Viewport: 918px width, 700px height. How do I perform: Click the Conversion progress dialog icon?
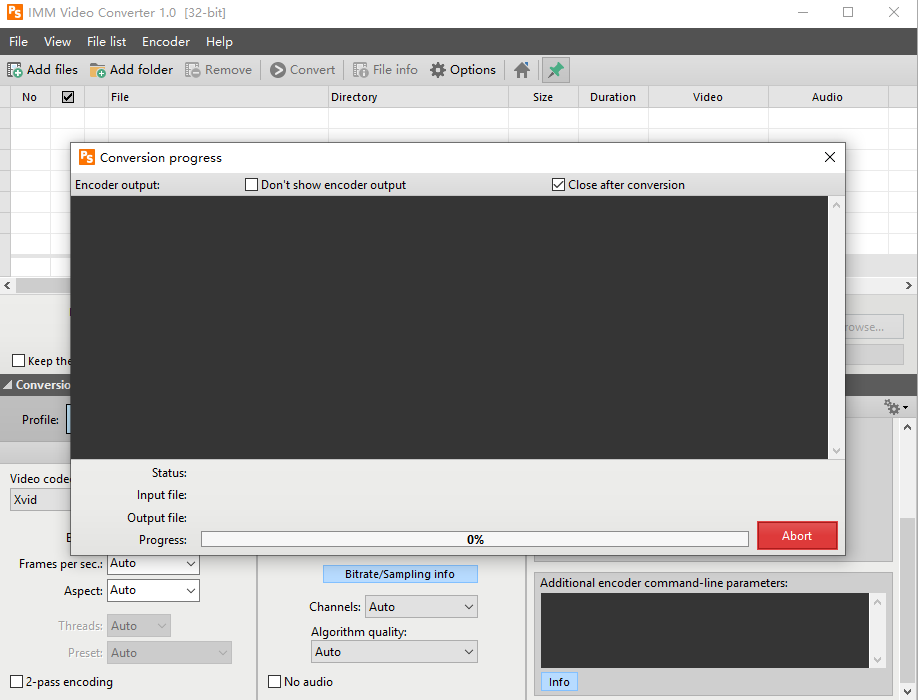(87, 157)
